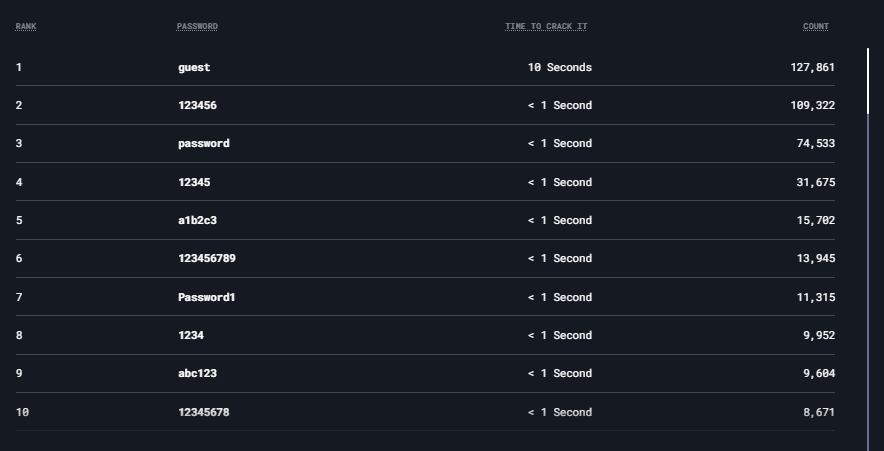Select the '12345' password cell
The image size is (884, 451).
194,182
